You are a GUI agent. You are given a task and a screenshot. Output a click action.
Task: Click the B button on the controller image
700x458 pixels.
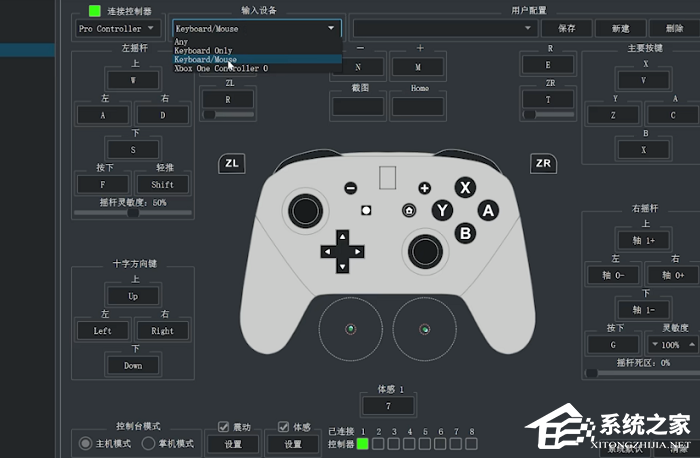click(x=465, y=232)
